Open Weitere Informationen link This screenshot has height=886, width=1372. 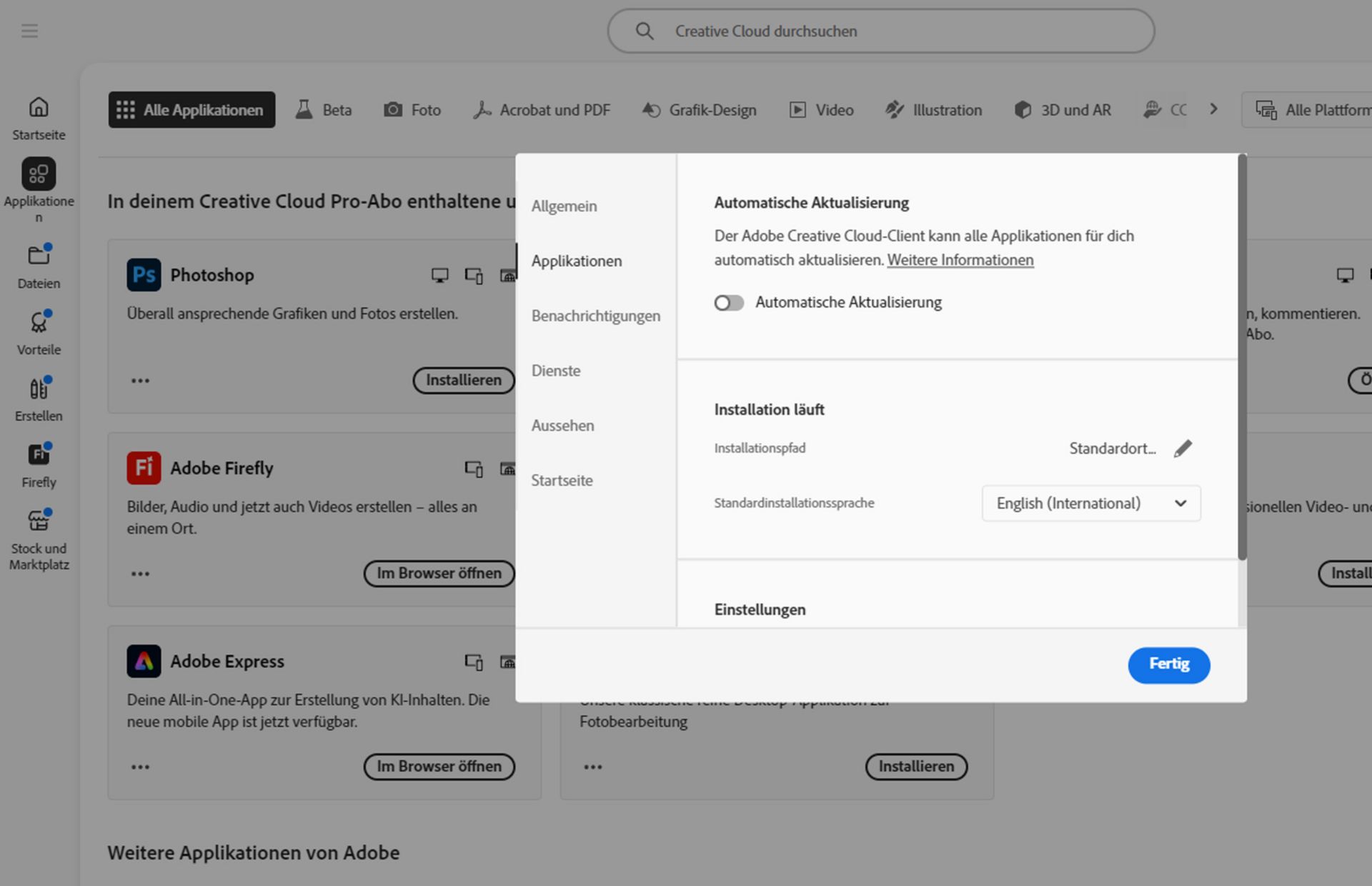tap(960, 260)
